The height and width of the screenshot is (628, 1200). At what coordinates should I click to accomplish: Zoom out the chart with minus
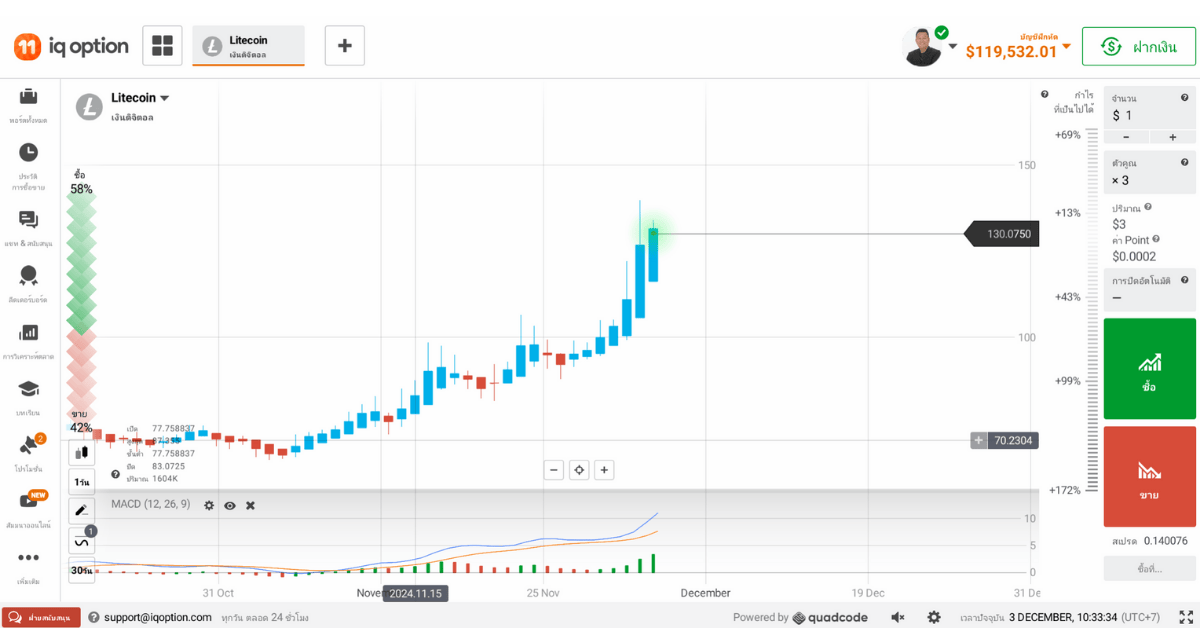[x=553, y=470]
